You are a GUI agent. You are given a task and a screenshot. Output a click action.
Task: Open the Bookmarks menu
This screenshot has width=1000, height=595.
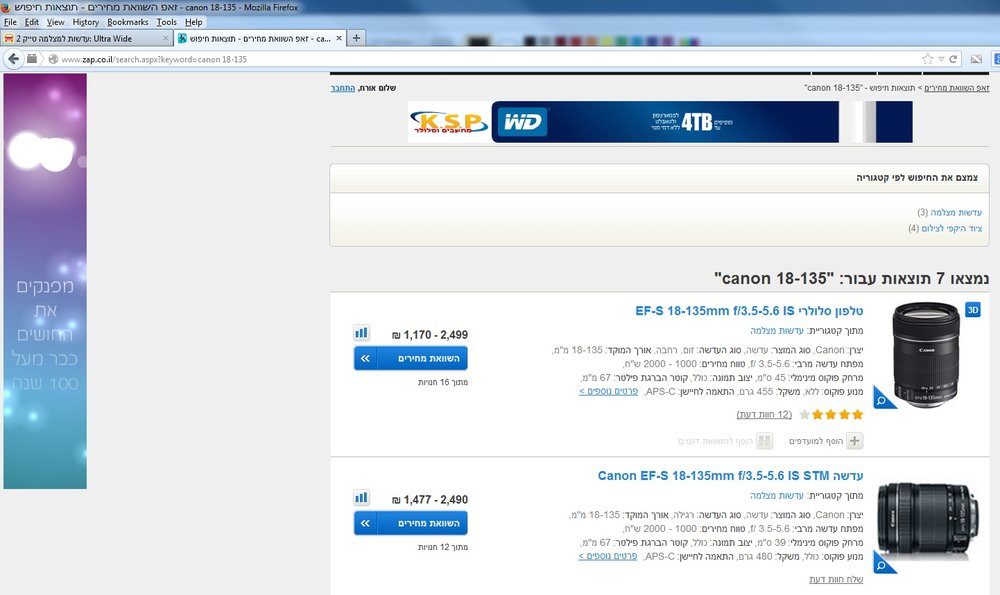coord(128,22)
